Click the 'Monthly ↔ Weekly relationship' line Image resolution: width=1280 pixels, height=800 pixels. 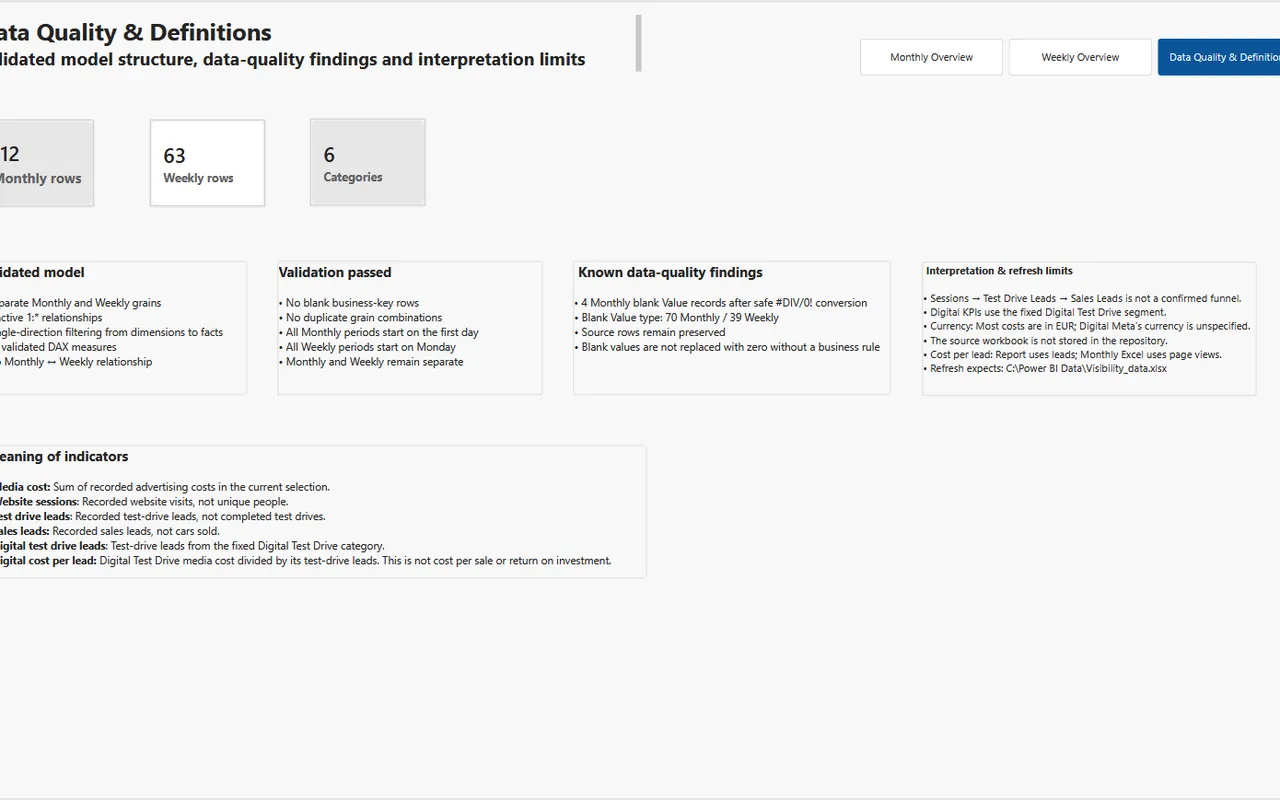click(76, 362)
